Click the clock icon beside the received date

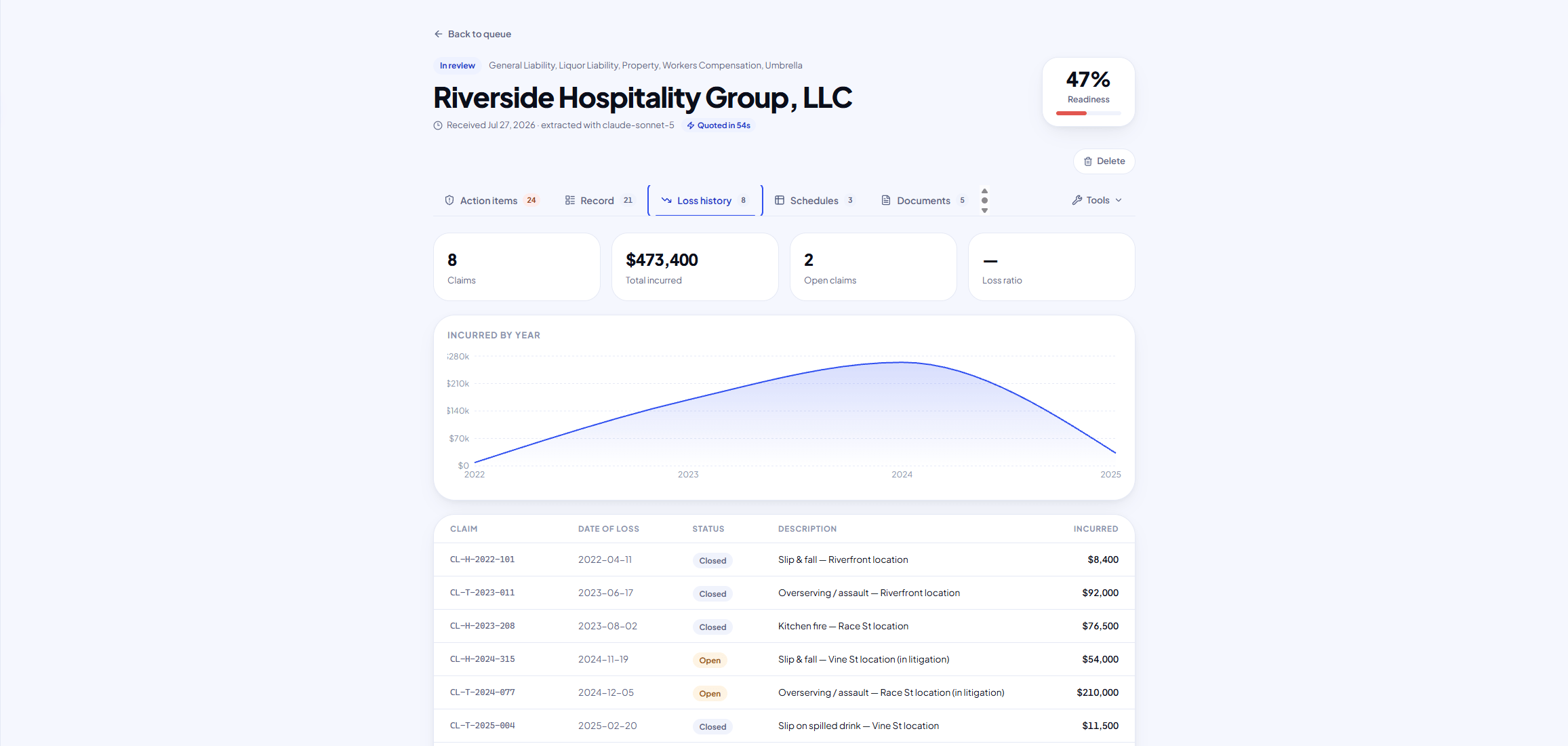coord(438,125)
